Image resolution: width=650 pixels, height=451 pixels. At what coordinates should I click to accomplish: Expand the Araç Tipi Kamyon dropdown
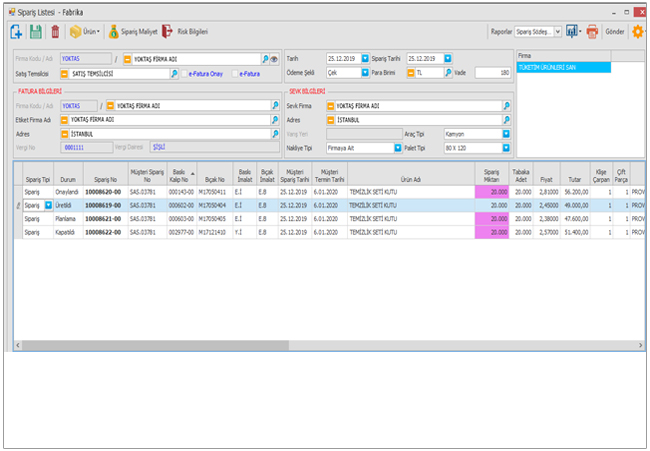[x=506, y=133]
